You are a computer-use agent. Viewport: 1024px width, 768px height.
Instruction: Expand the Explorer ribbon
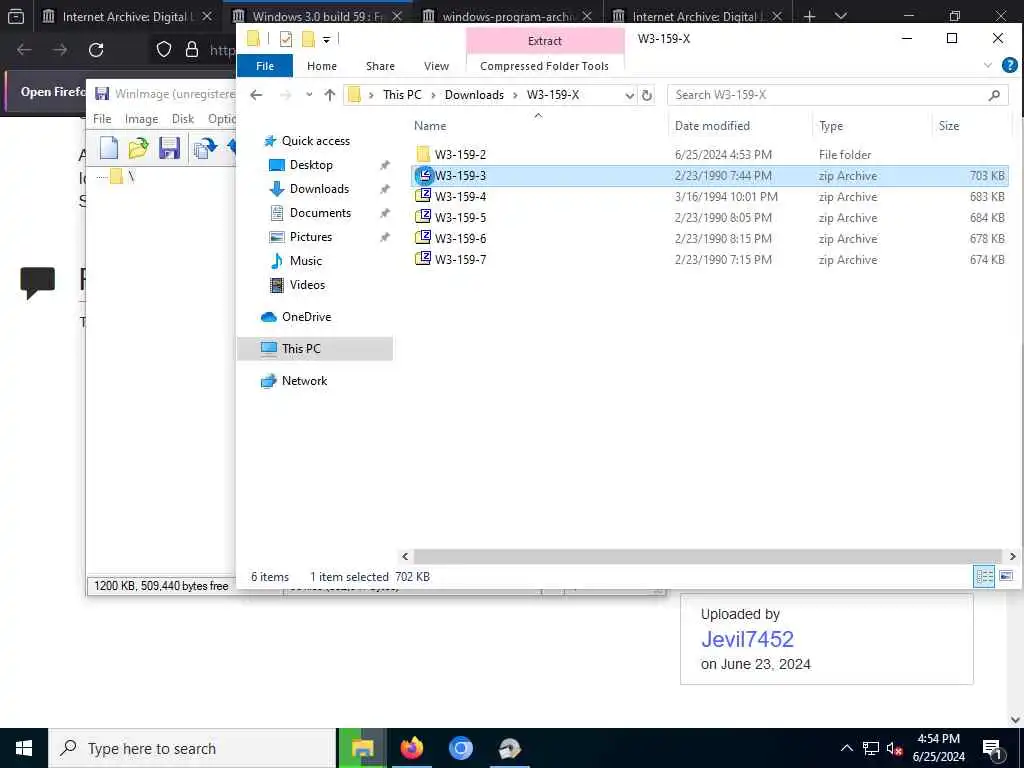[x=987, y=65]
